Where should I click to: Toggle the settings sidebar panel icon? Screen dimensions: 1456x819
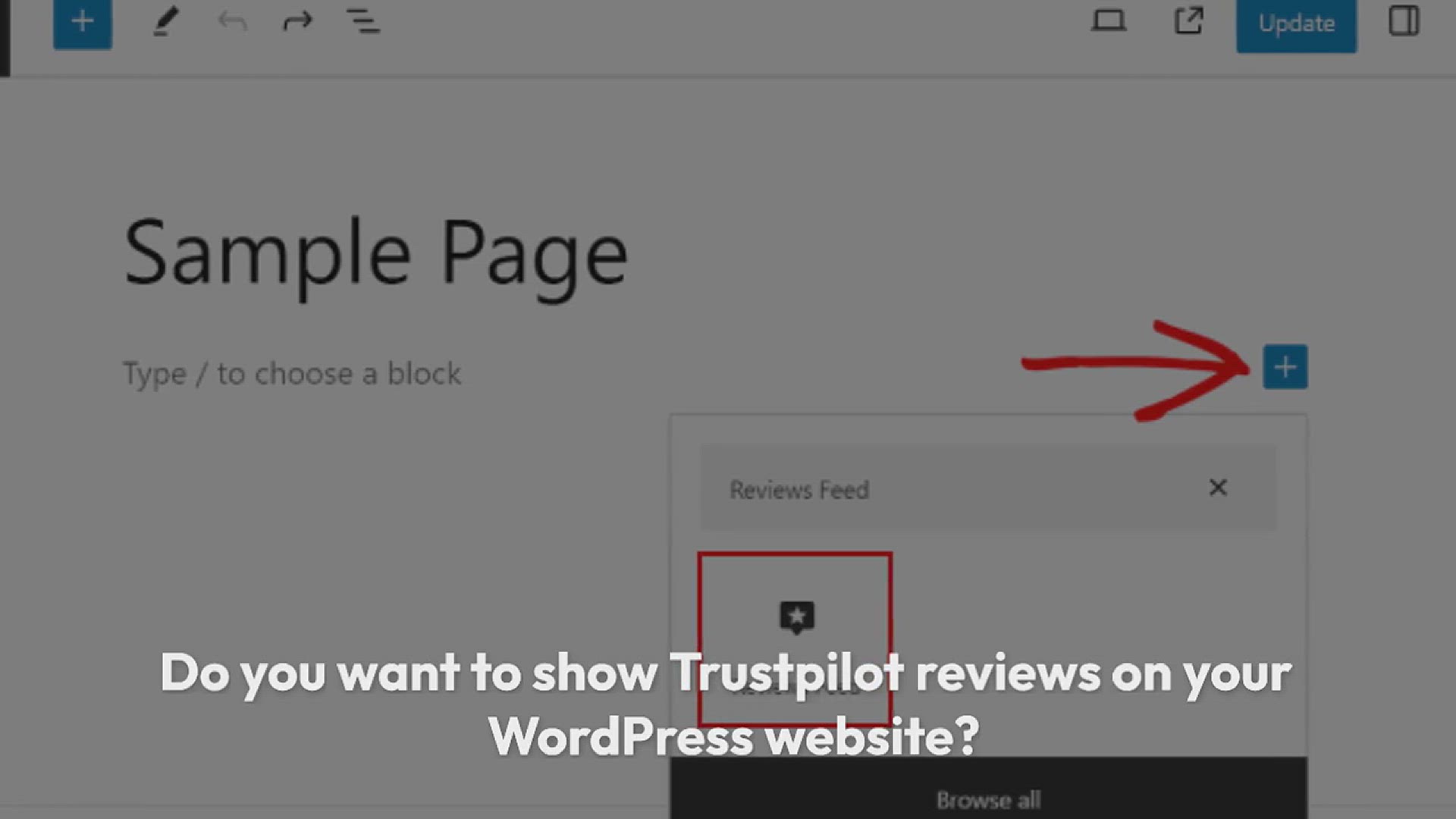1404,20
